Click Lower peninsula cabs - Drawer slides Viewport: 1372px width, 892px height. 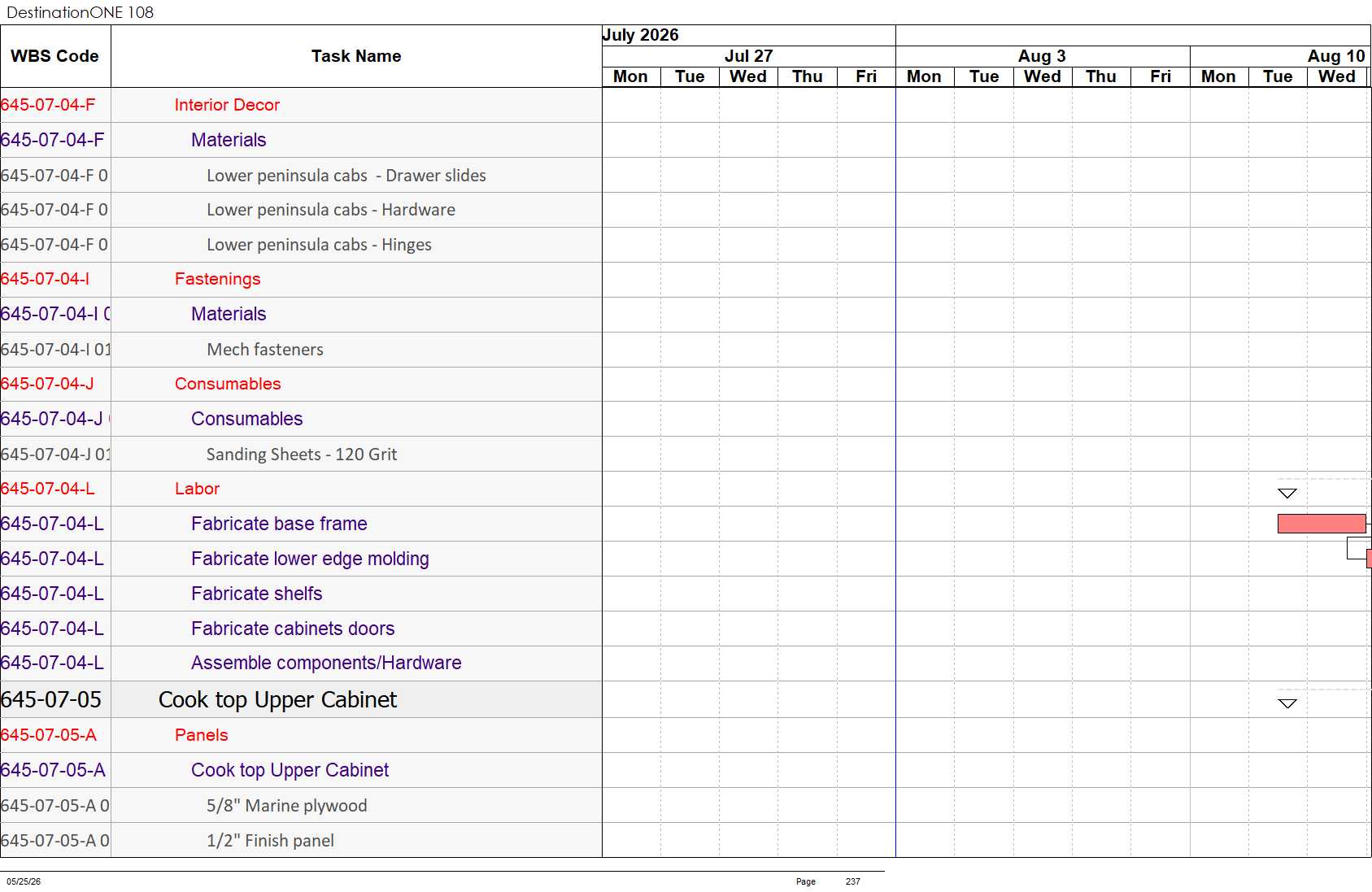click(346, 176)
